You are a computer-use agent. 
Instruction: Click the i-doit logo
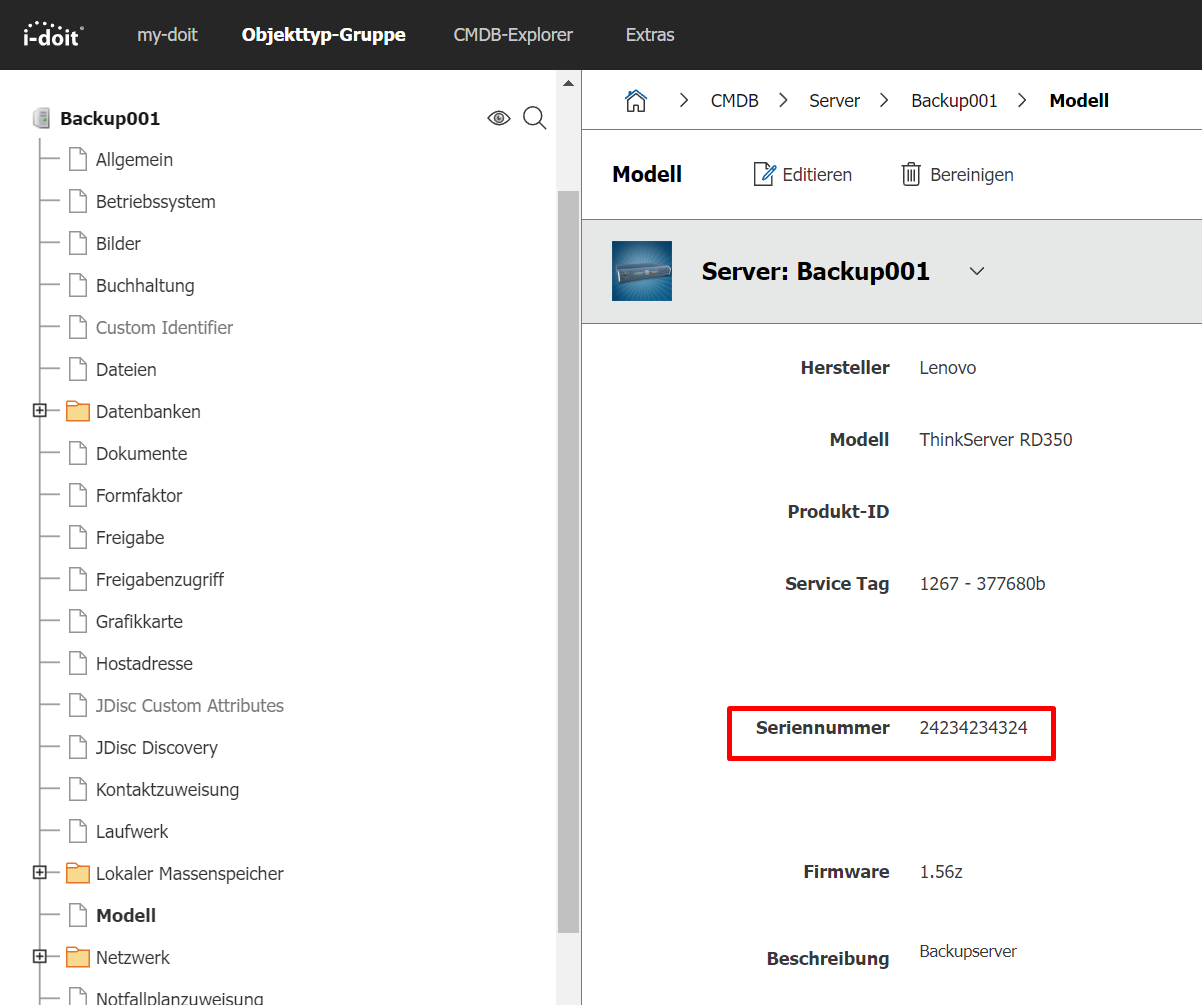pos(53,35)
